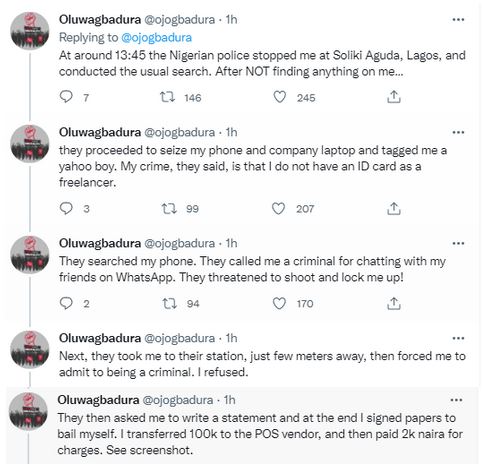This screenshot has width=482, height=464.
Task: Reply to the WhatsApp search tweet
Action: (x=66, y=303)
